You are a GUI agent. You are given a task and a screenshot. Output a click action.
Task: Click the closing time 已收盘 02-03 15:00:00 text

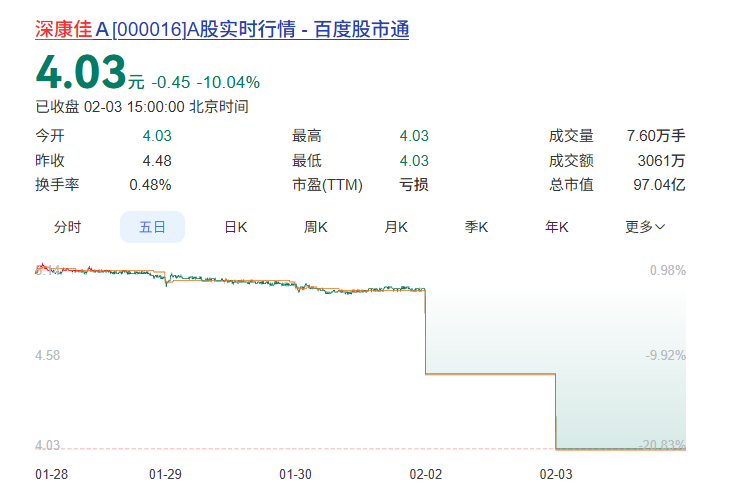pyautogui.click(x=142, y=107)
